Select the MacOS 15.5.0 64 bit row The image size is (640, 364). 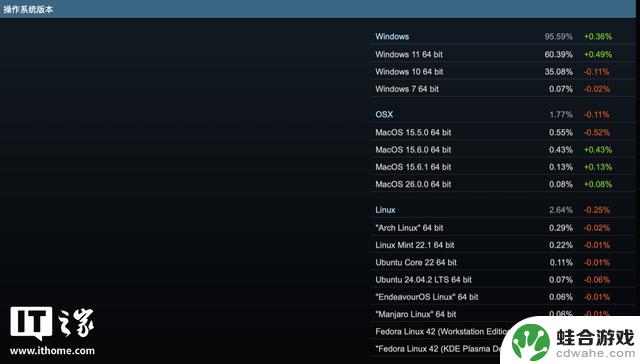click(x=503, y=132)
